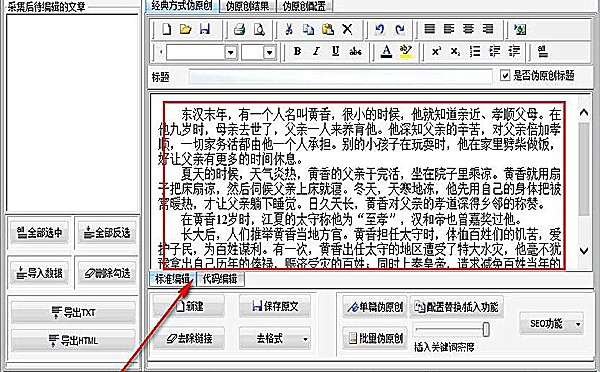Click the 导出HTML button
The height and width of the screenshot is (372, 600).
[73, 340]
